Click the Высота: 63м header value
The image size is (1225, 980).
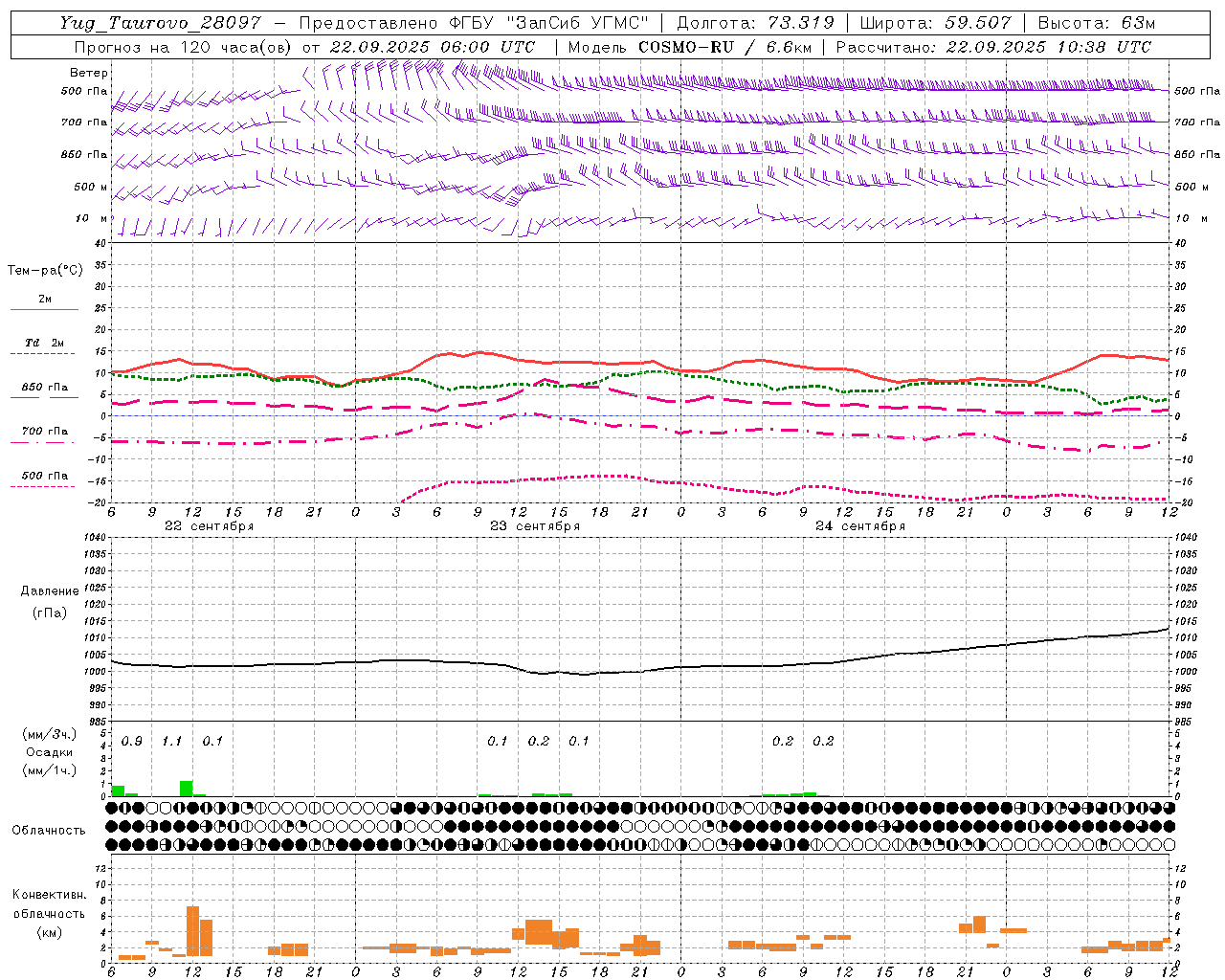pos(1097,23)
